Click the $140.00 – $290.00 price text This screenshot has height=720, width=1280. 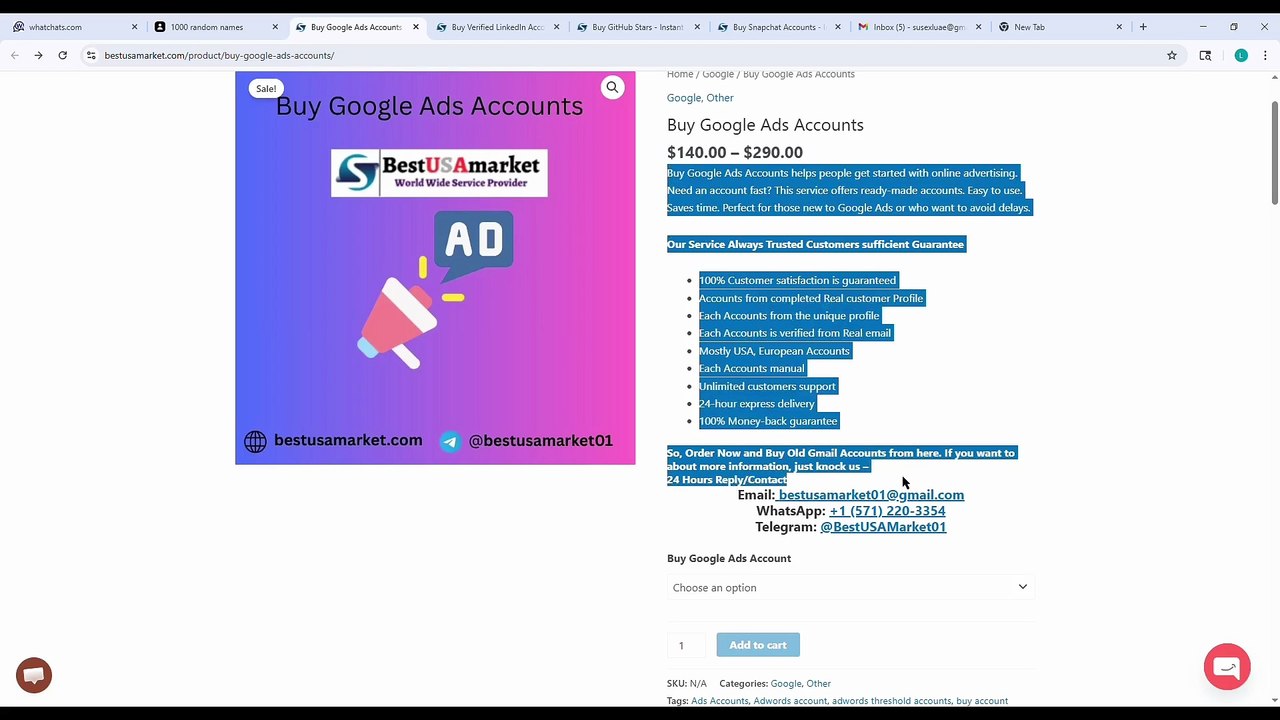click(735, 152)
